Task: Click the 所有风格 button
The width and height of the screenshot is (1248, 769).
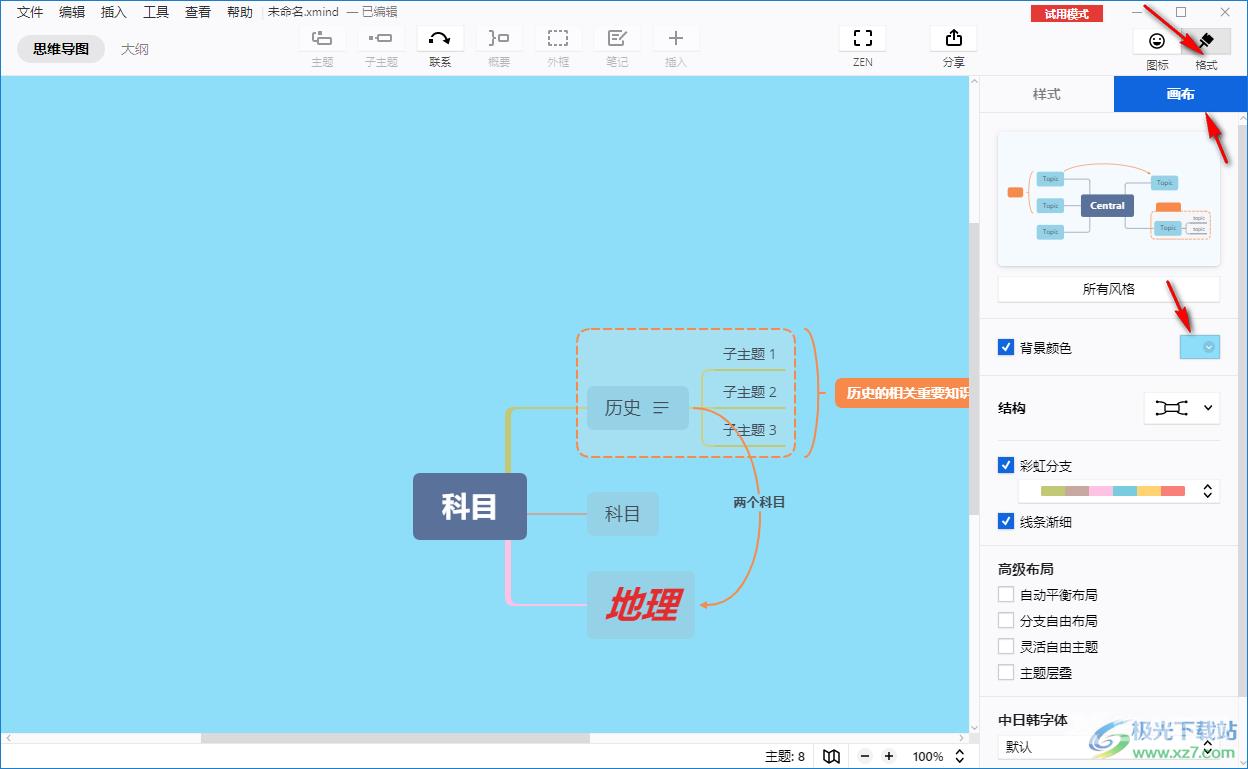Action: pos(1109,289)
